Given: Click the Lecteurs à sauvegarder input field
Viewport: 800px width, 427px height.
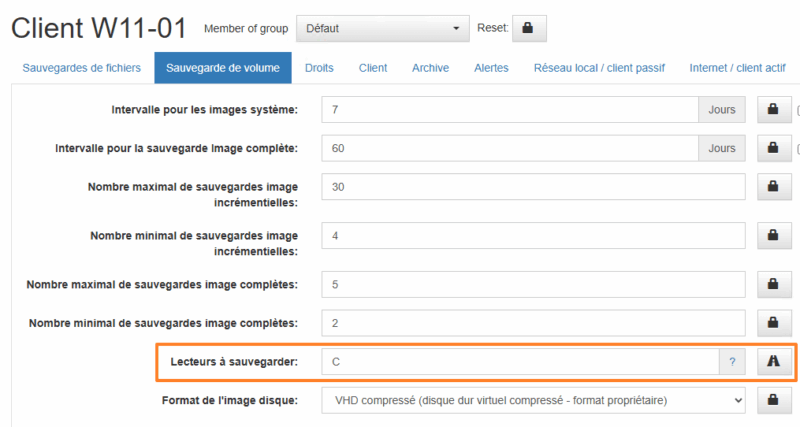Looking at the screenshot, I should tap(520, 362).
